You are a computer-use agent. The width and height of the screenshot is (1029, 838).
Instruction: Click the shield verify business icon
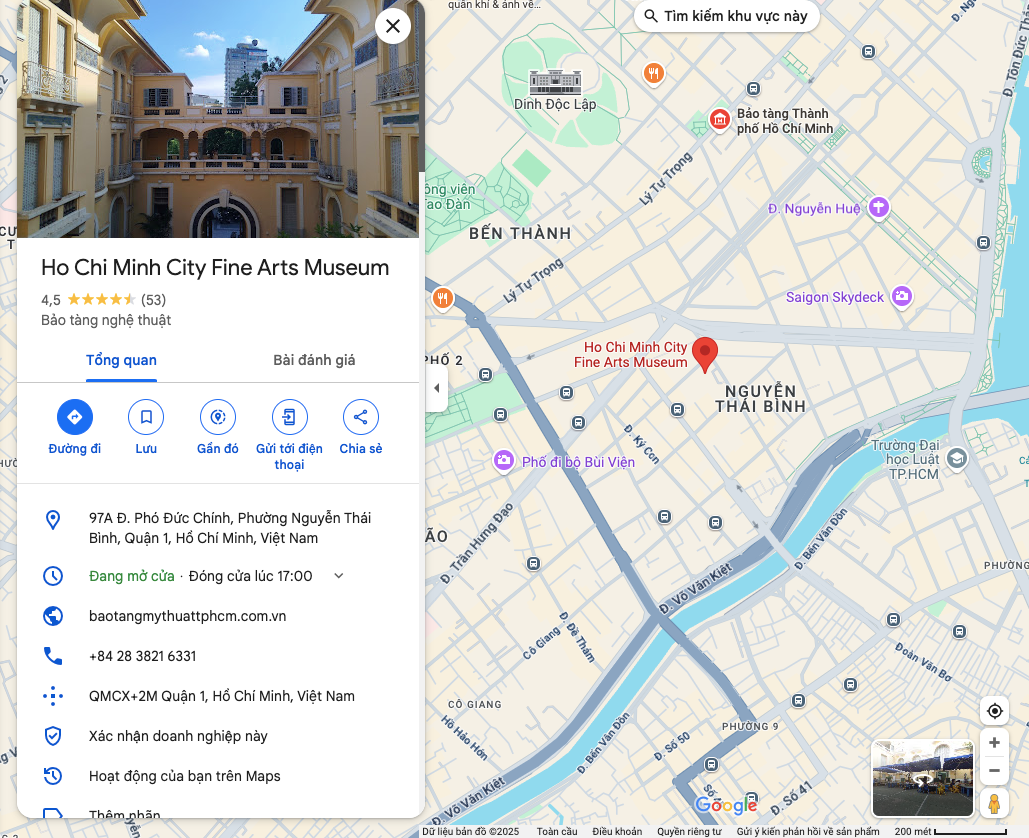(53, 736)
